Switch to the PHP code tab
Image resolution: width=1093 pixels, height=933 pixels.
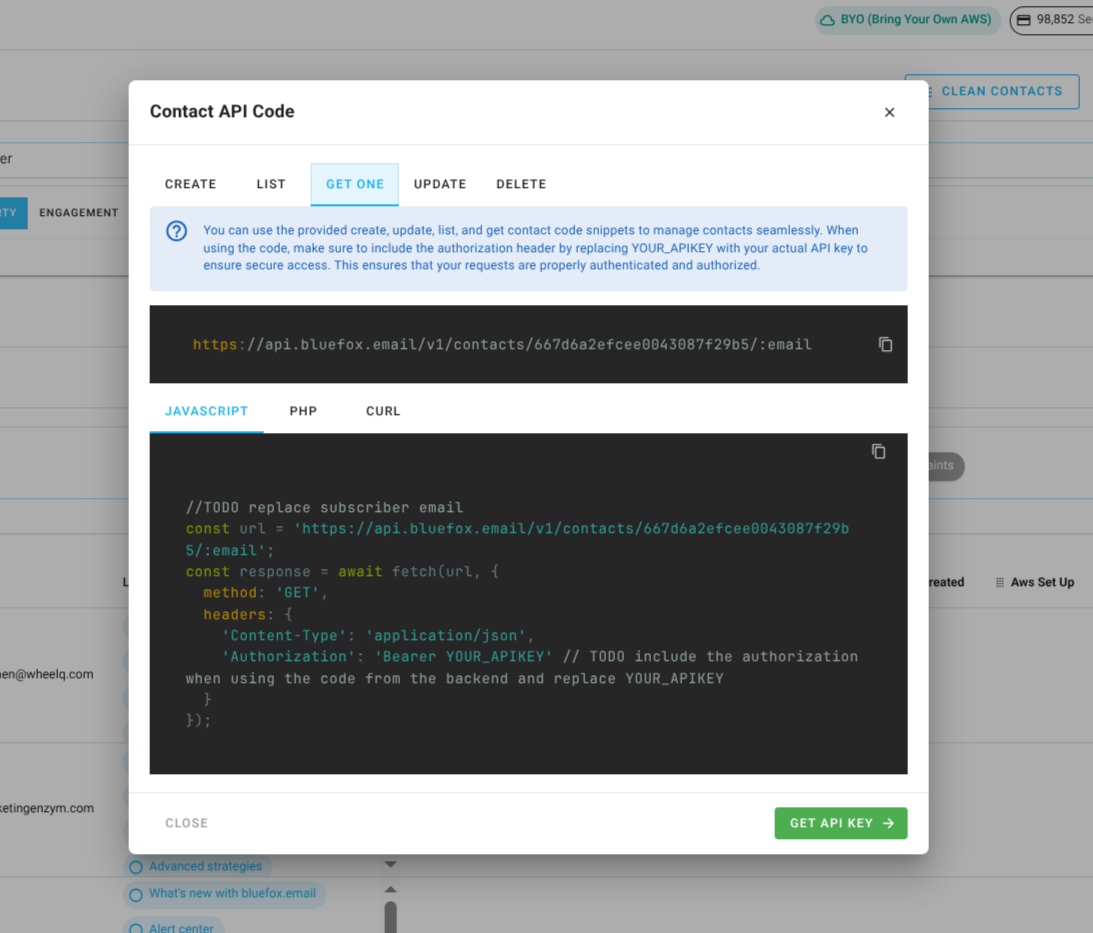tap(303, 411)
